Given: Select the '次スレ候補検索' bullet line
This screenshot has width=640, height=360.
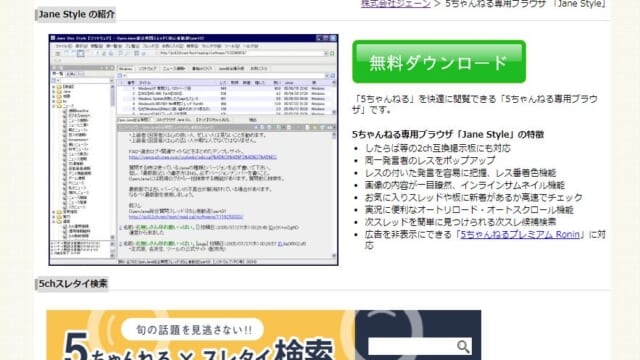Looking at the screenshot, I should point(460,222).
